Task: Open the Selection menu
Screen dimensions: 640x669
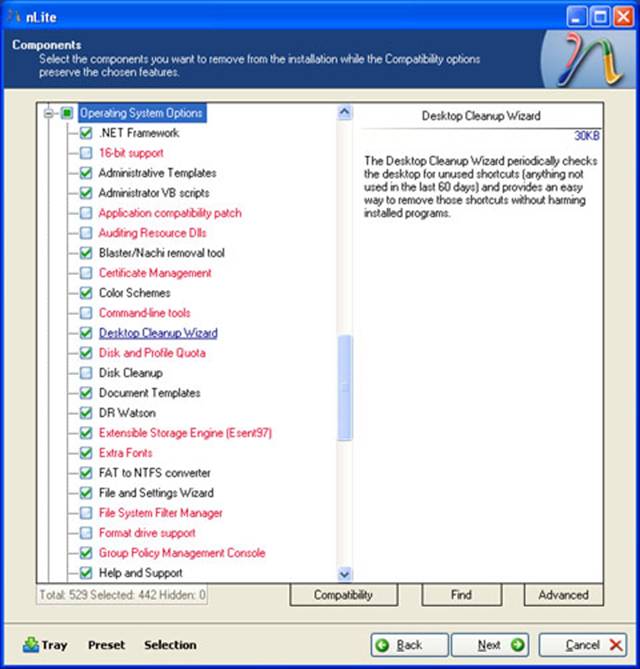Action: tap(170, 645)
